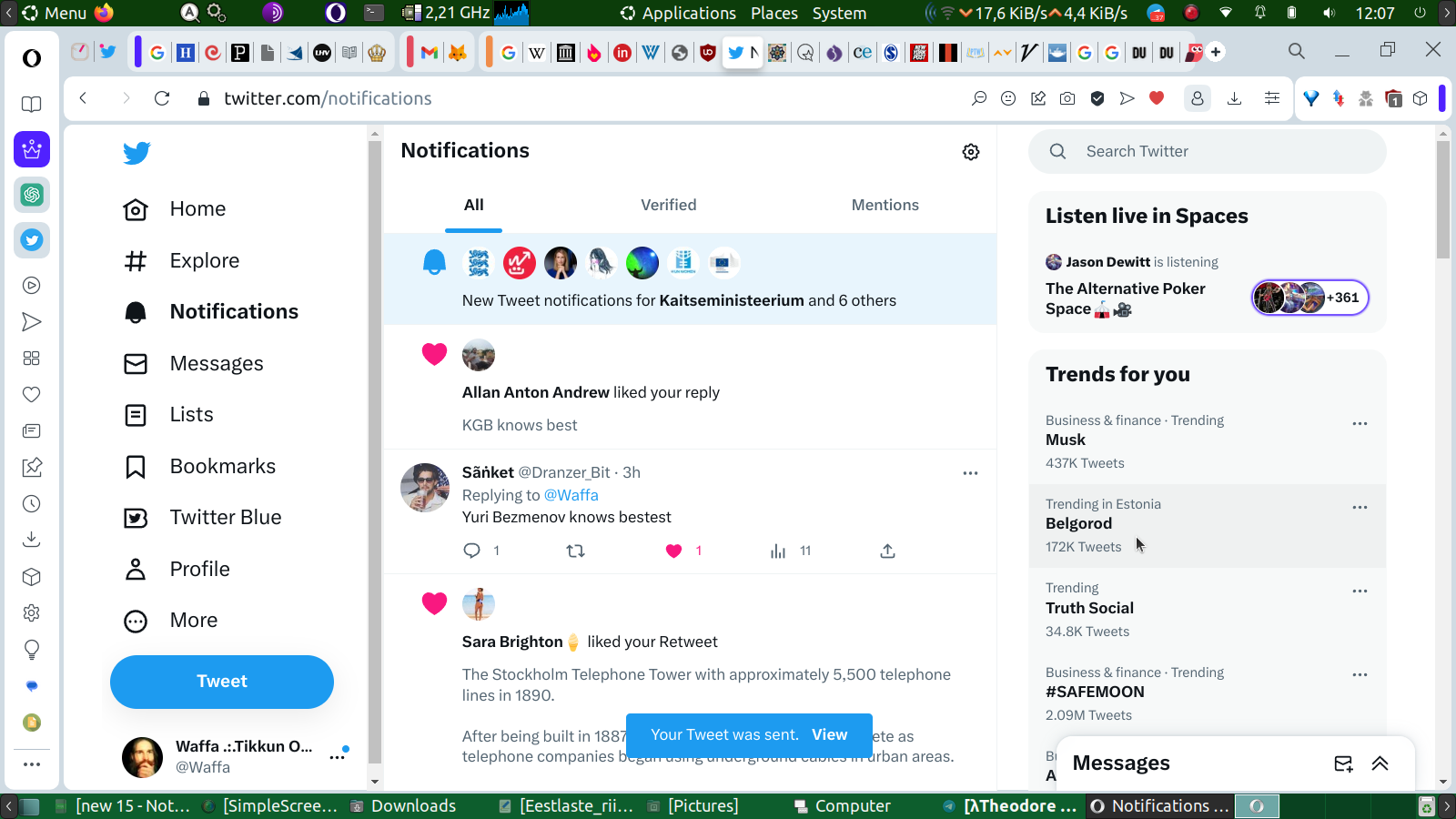Open System menu in top panel
The image size is (1456, 819).
tap(839, 13)
